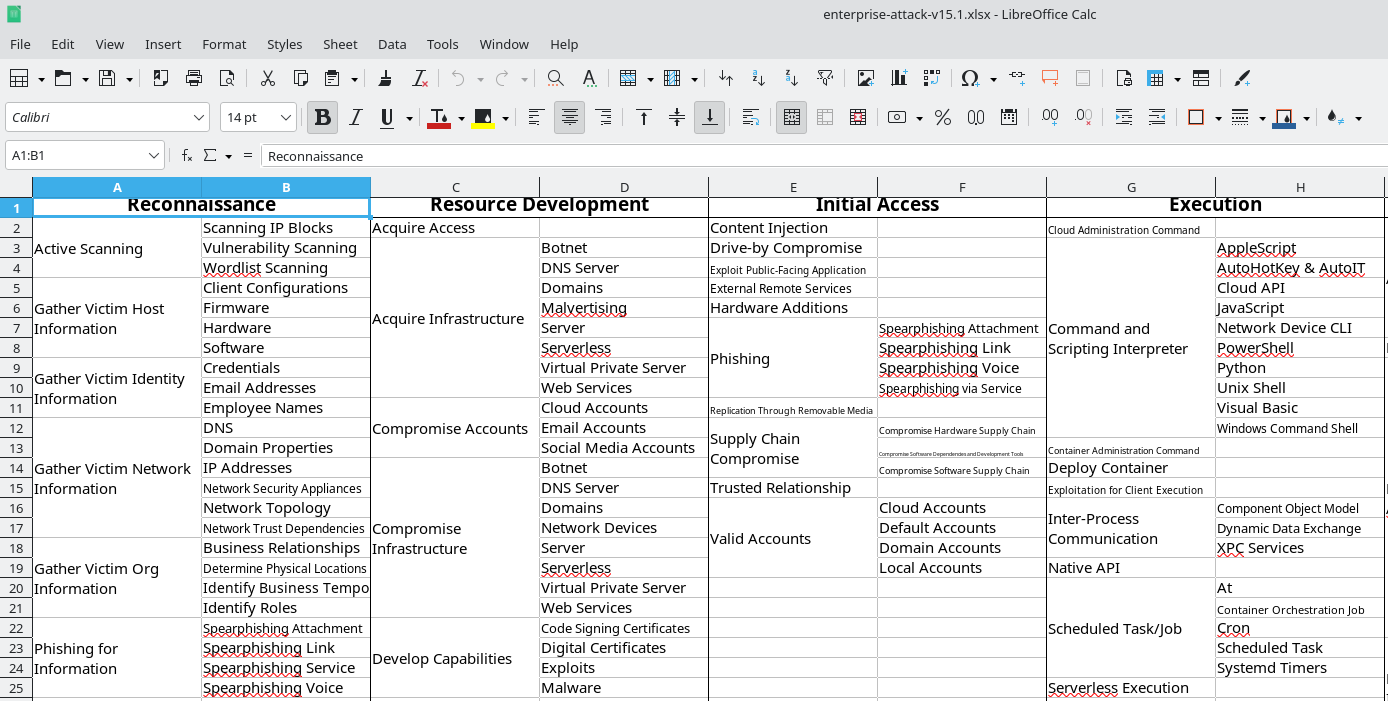Open the Format menu
Viewport: 1388px width, 701px height.
(224, 44)
